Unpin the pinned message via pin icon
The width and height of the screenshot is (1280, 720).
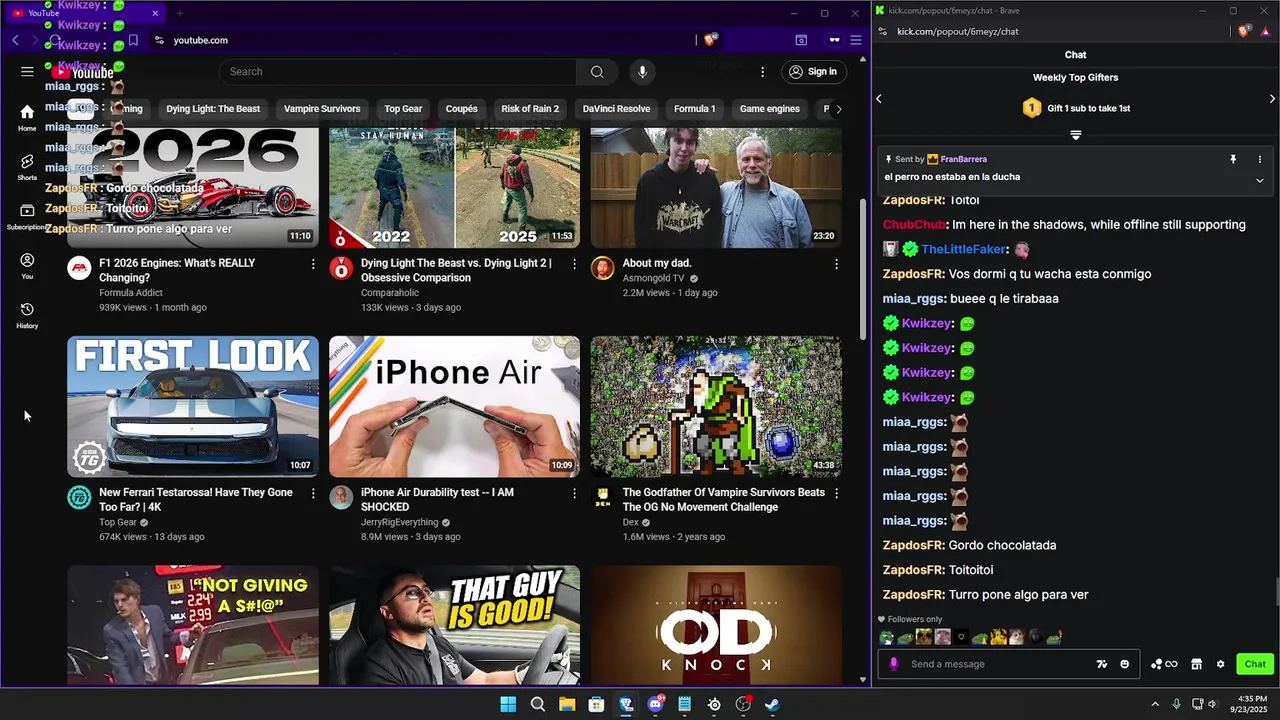1233,159
